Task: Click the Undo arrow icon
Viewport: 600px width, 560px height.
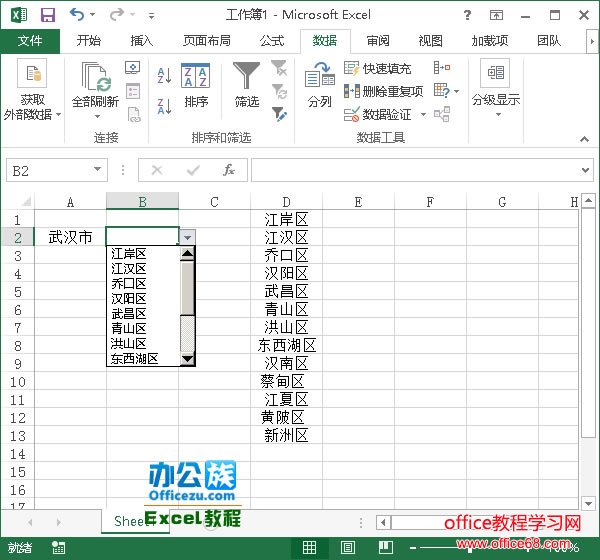Action: (77, 15)
